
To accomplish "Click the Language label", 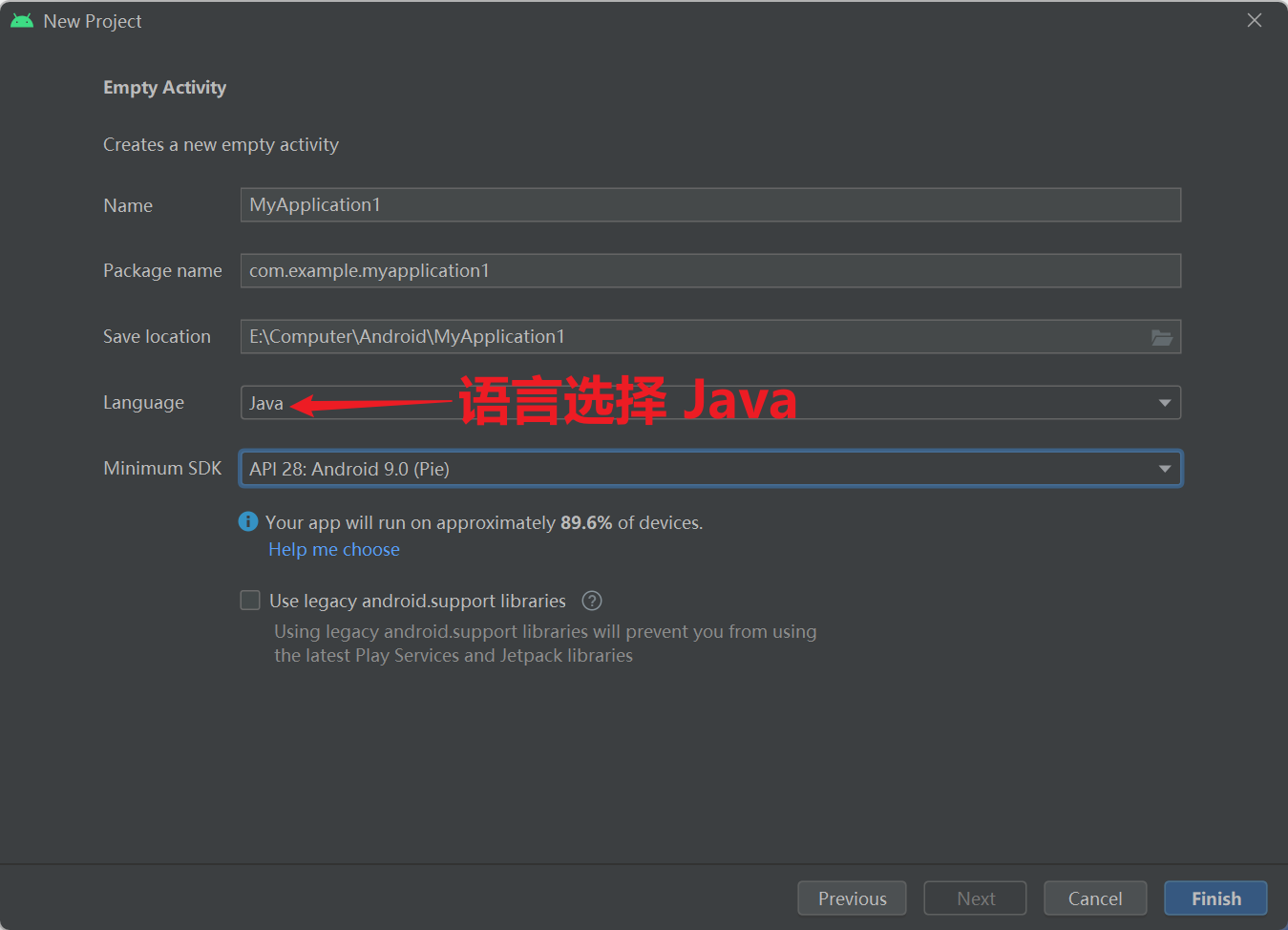I will coord(144,403).
